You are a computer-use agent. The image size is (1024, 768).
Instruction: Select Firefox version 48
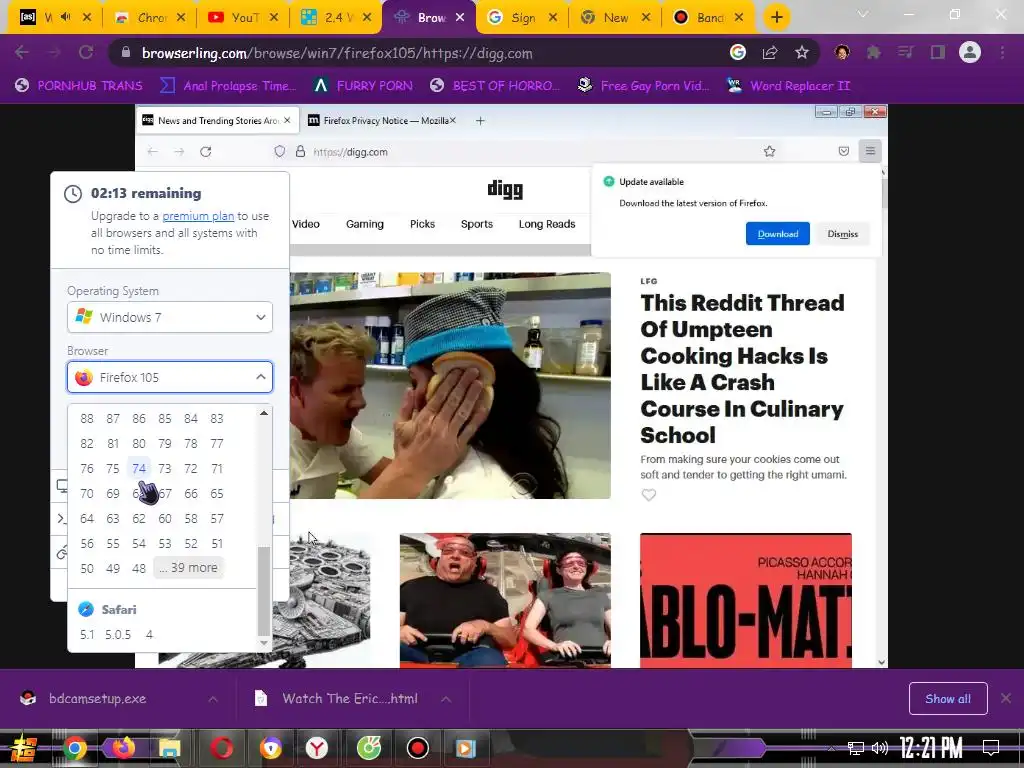138,568
